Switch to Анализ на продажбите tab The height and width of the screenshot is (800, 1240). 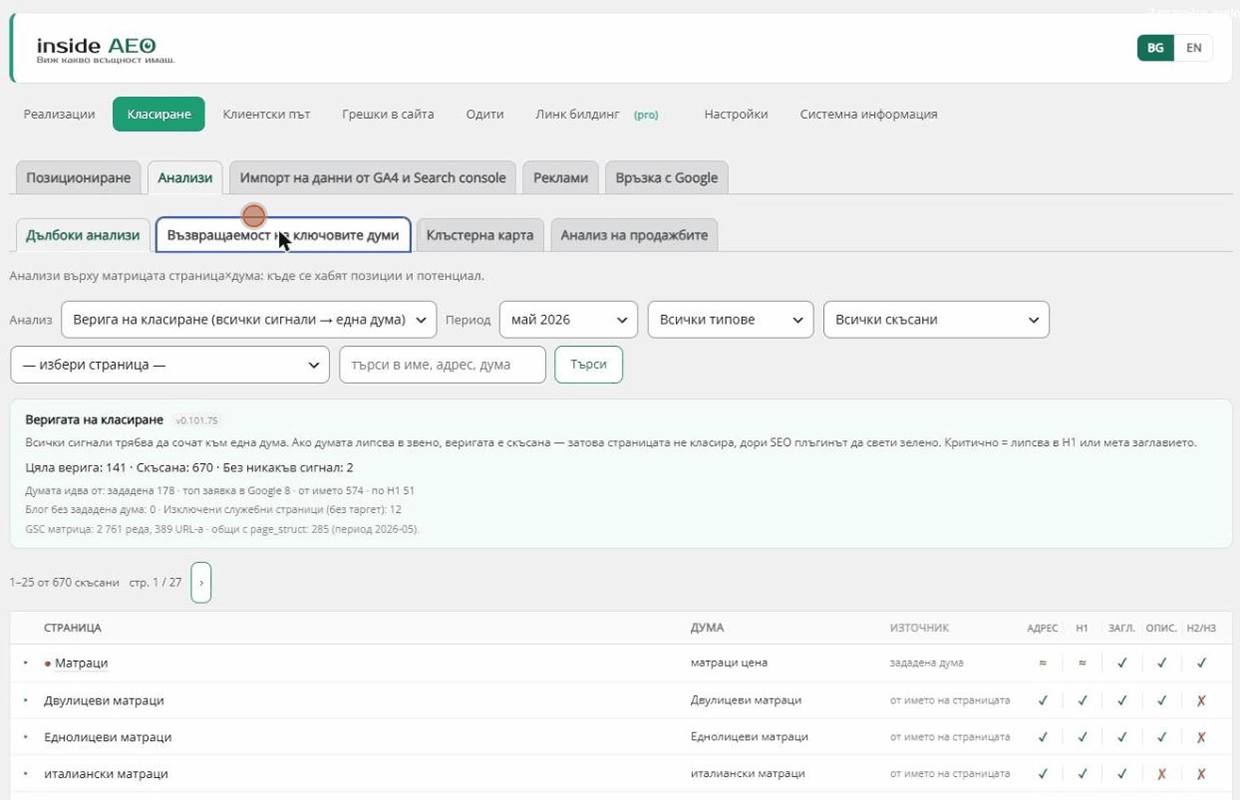(634, 235)
